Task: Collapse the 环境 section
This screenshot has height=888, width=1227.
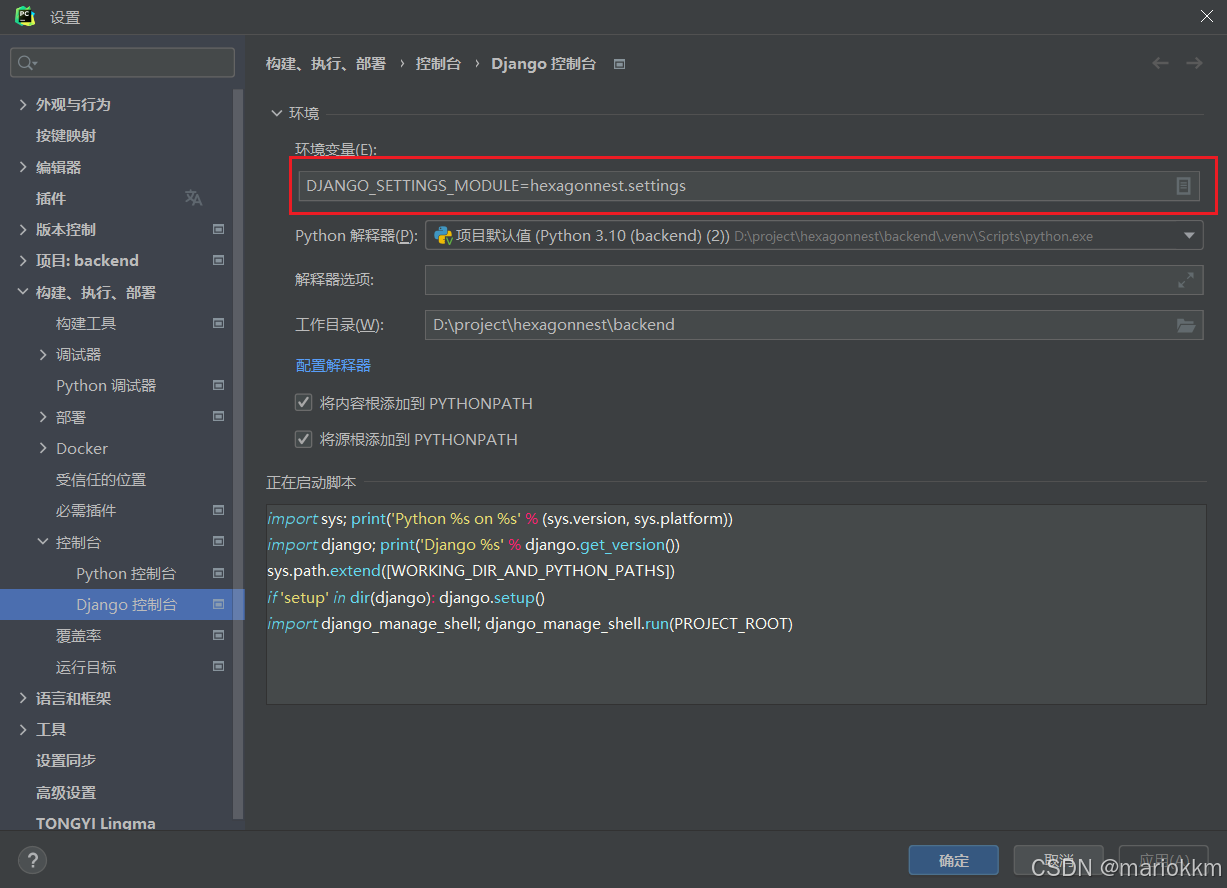Action: 276,113
